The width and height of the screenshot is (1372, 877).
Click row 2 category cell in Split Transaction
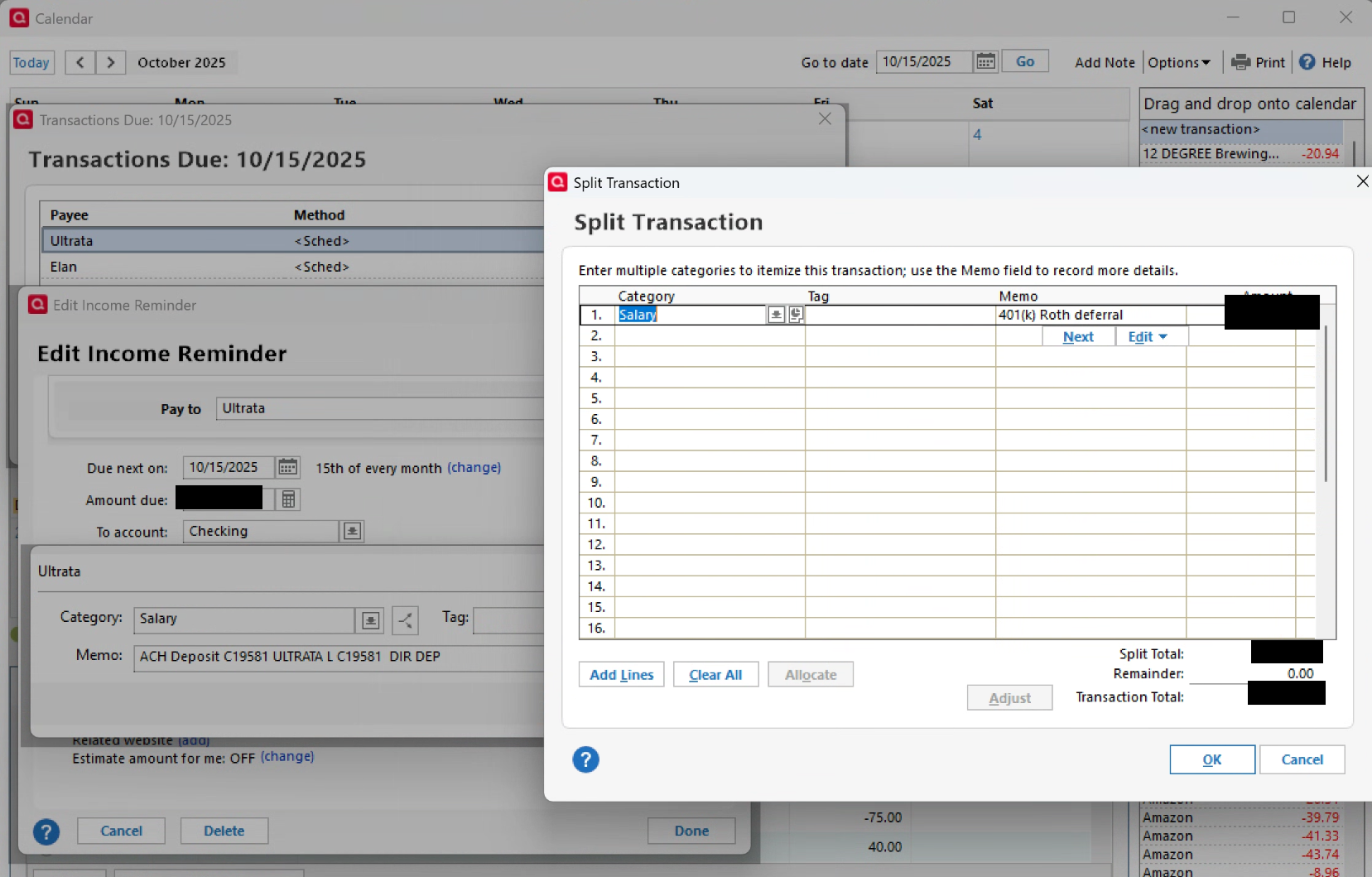tap(710, 335)
